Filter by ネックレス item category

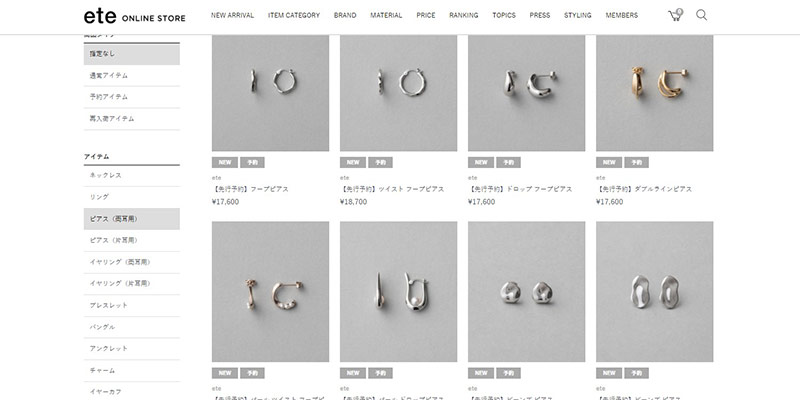pos(132,176)
